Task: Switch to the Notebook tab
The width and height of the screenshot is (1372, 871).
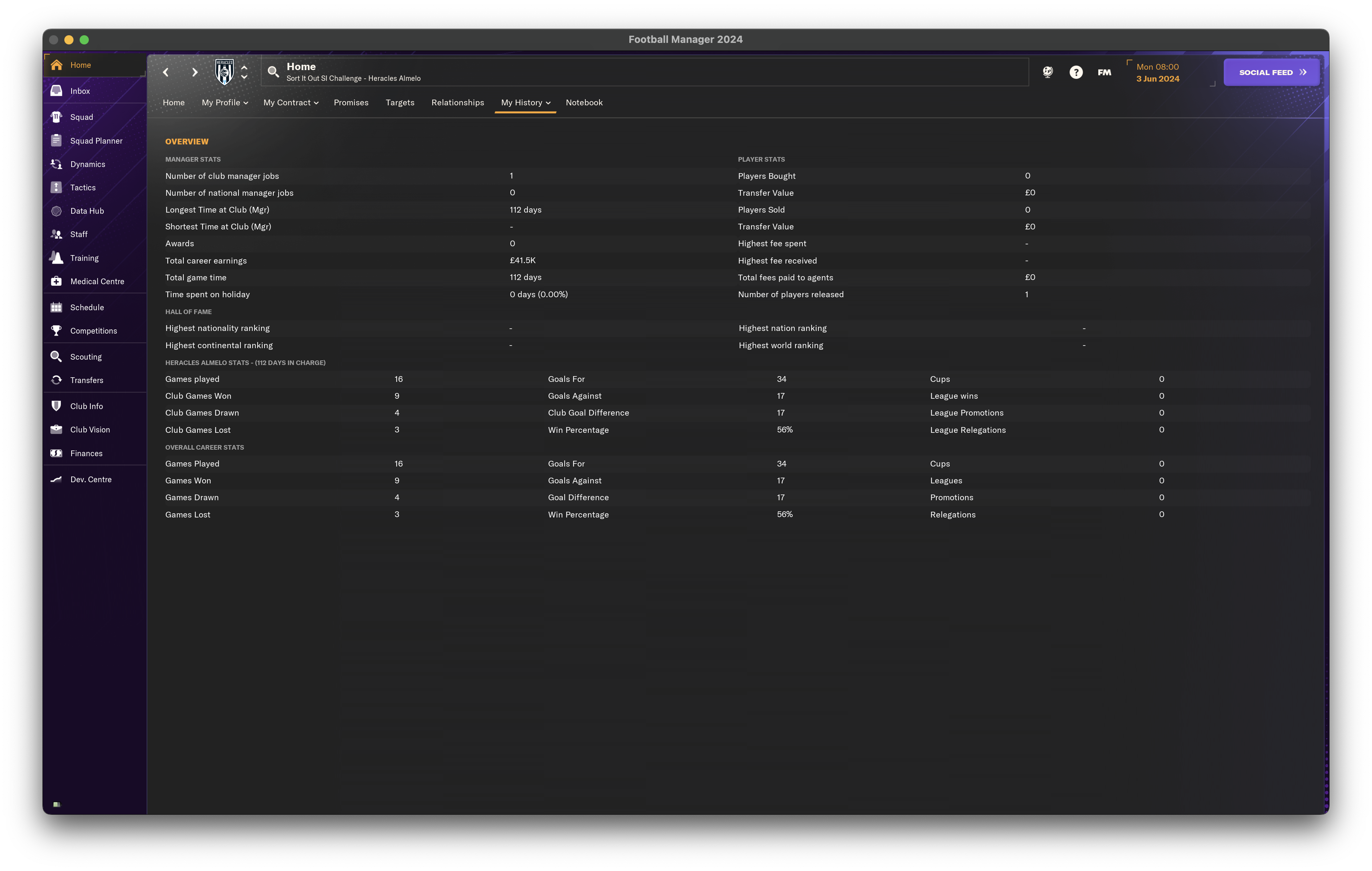Action: click(x=584, y=103)
